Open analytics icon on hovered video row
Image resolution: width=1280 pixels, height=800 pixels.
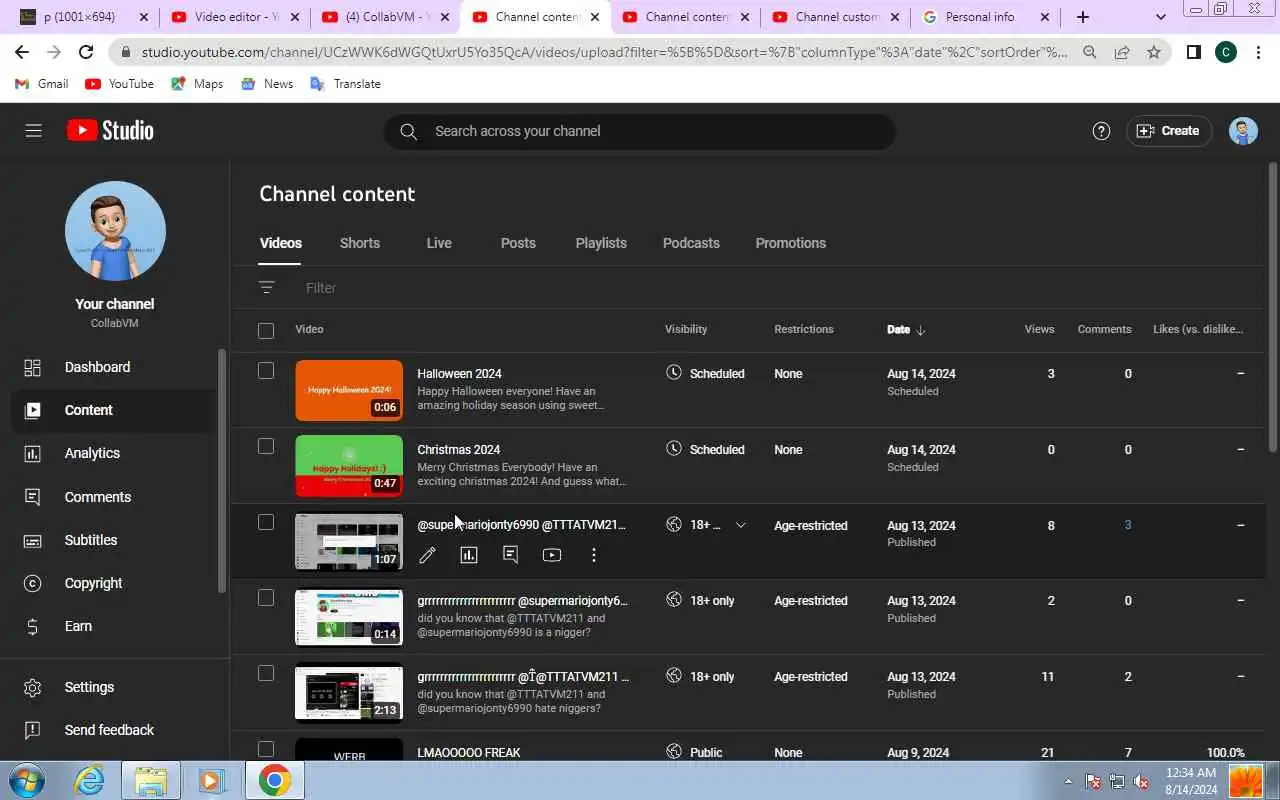469,555
